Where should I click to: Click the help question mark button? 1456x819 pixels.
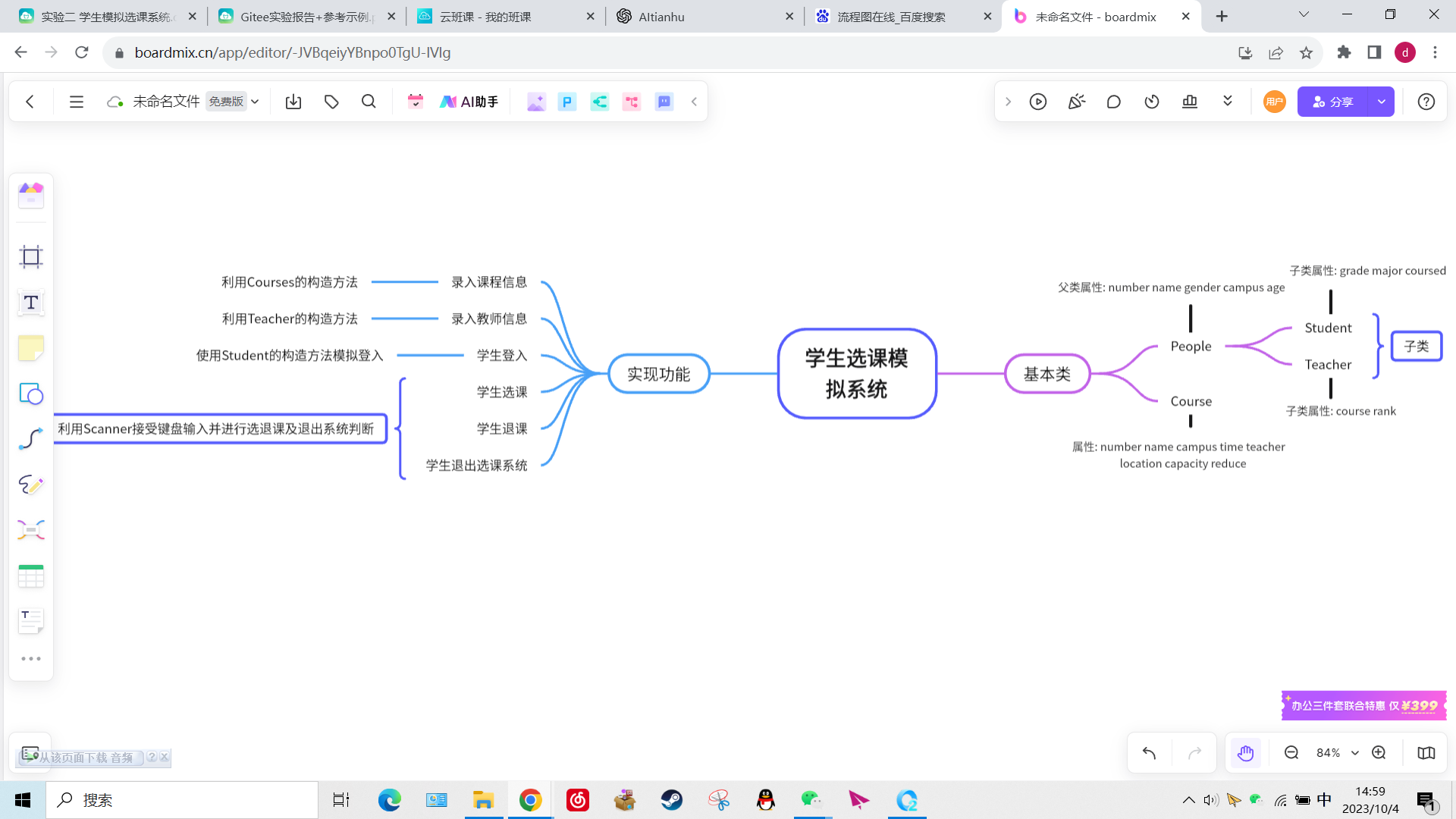point(1426,101)
